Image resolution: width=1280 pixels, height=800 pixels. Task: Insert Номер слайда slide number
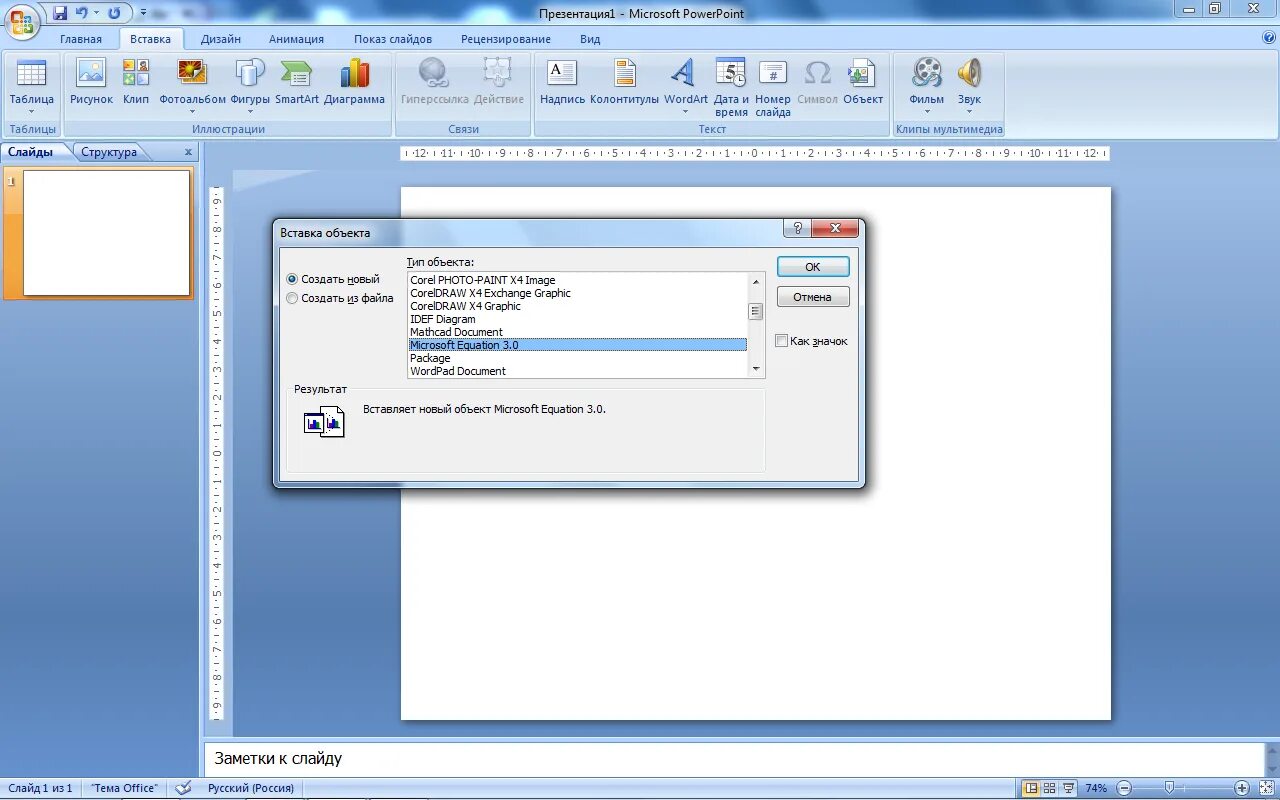[773, 87]
